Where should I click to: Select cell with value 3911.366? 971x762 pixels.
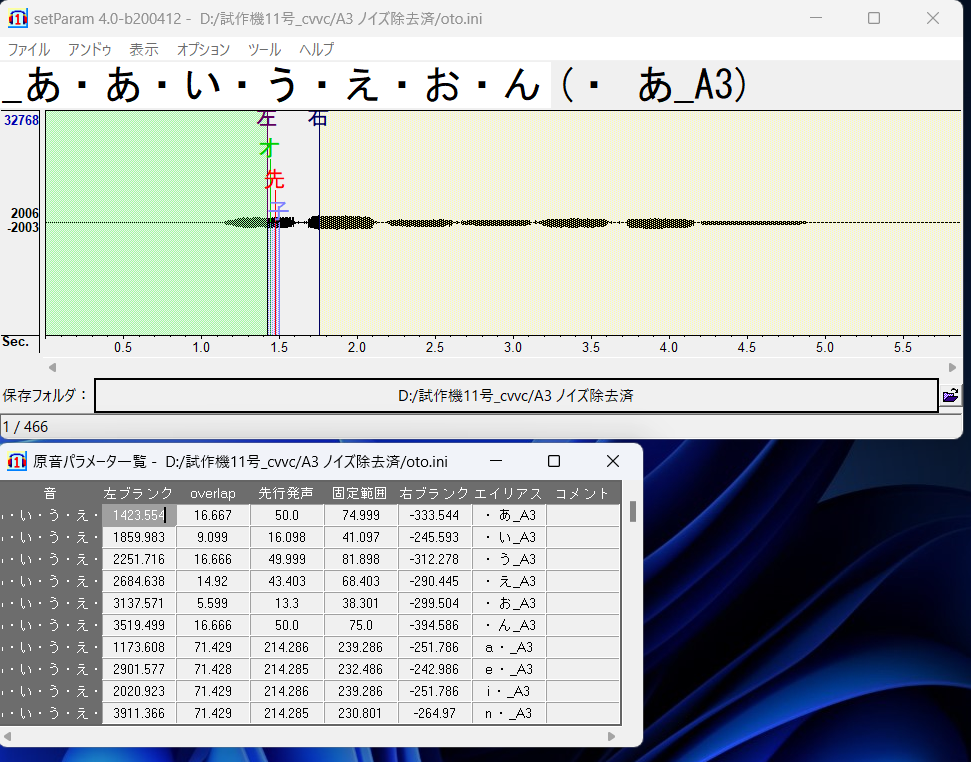[x=139, y=713]
